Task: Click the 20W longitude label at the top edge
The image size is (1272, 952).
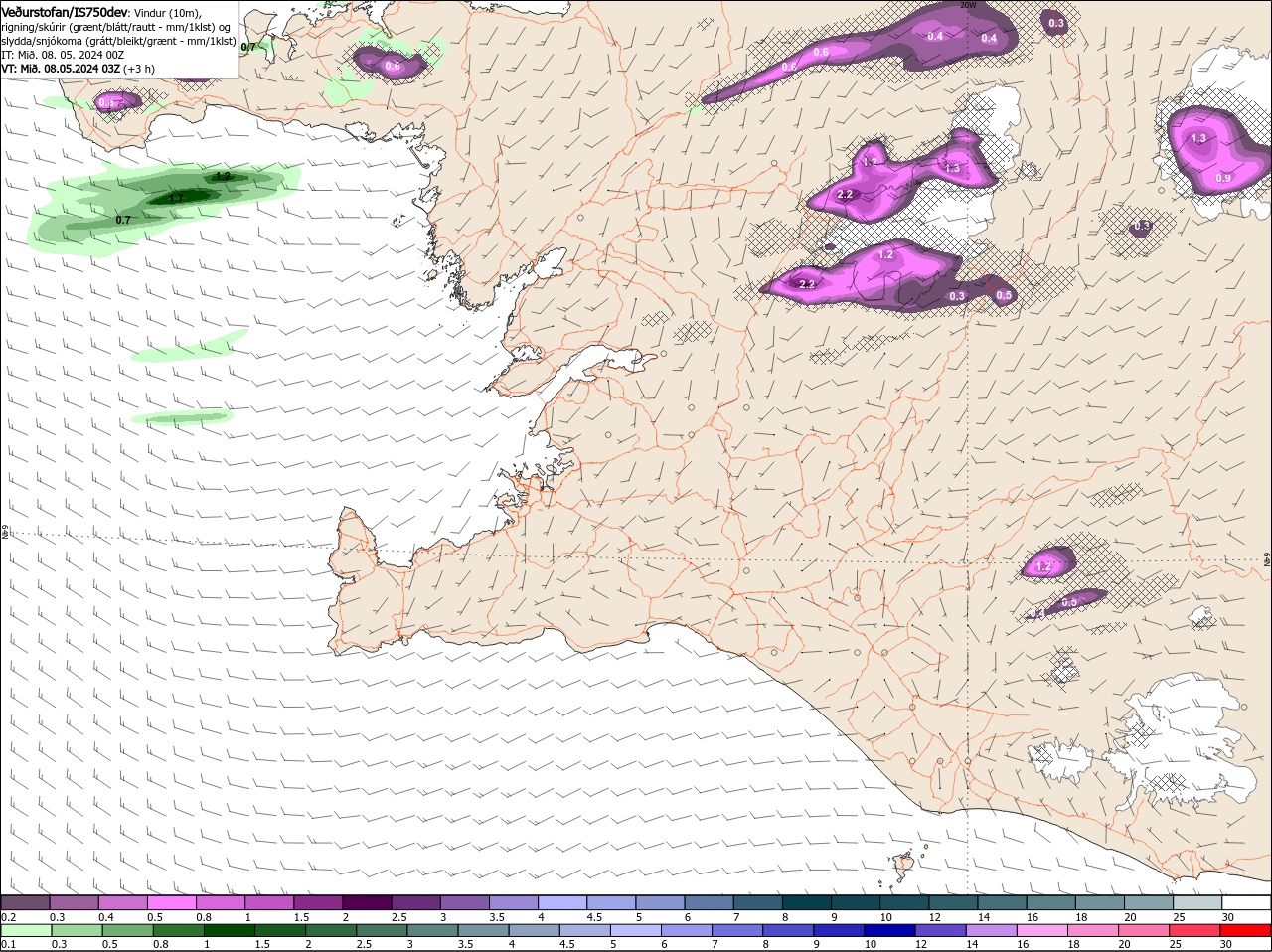Action: 968,5
